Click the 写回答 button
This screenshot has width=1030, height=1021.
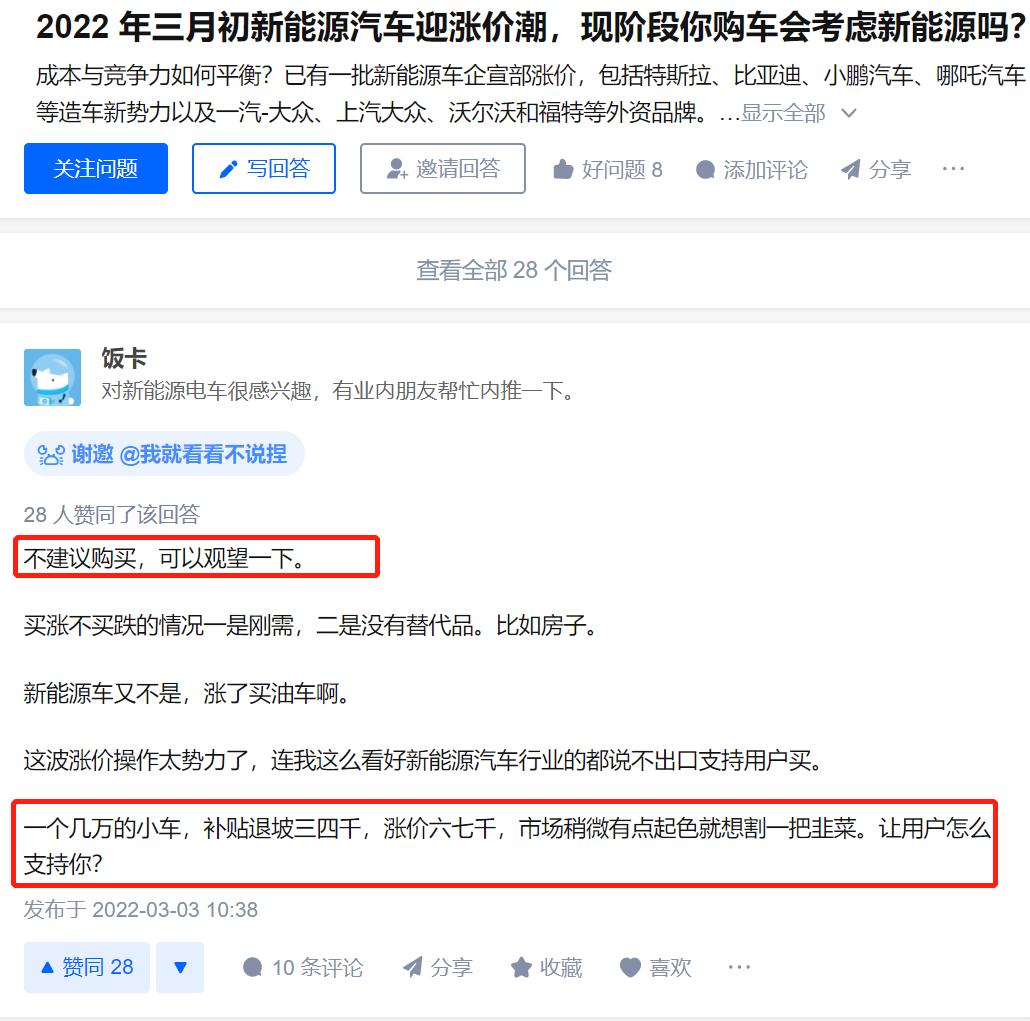pos(264,168)
